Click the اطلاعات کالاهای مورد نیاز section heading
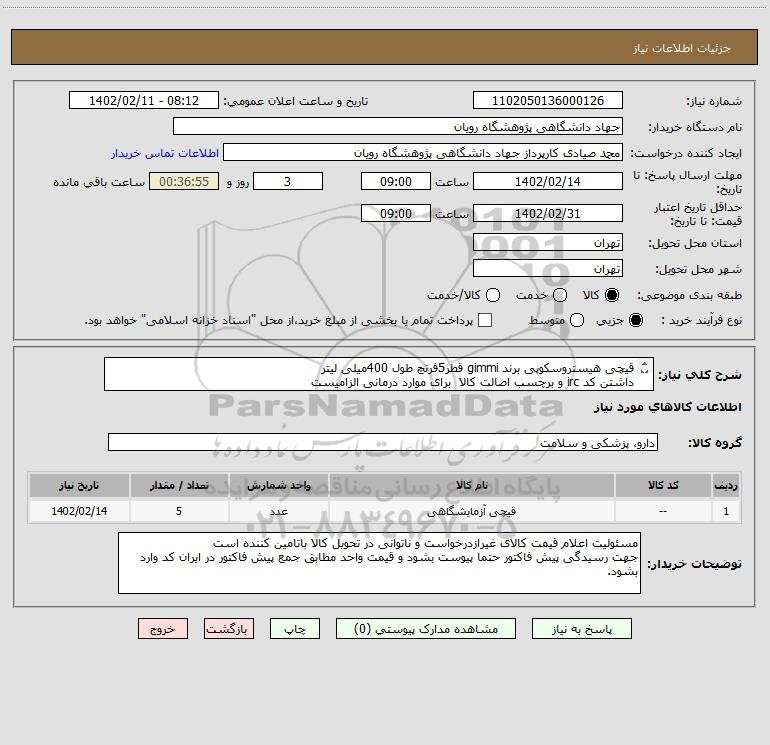 [x=668, y=407]
